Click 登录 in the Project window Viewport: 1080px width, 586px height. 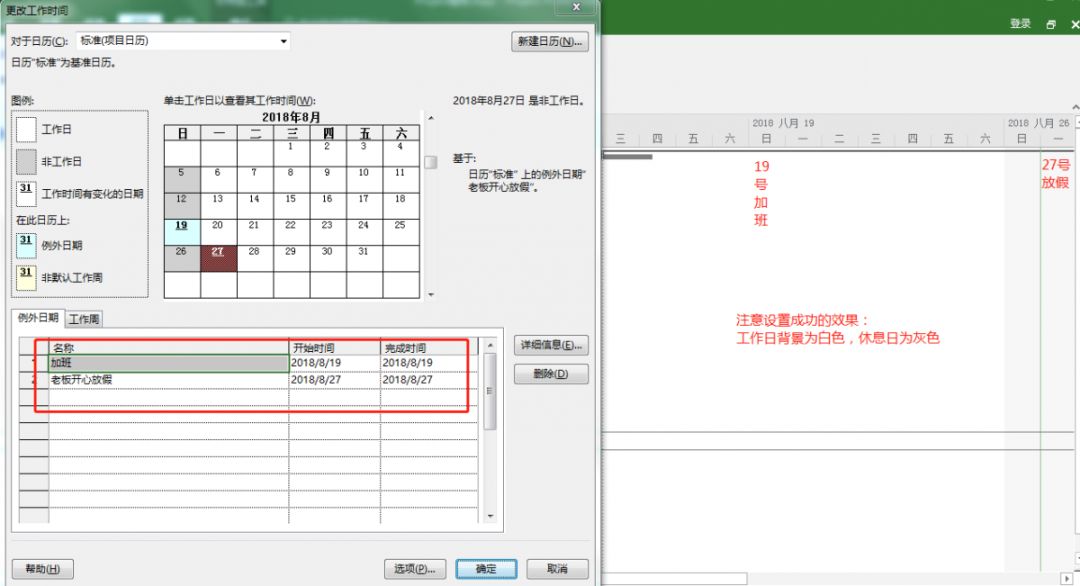coord(1020,24)
